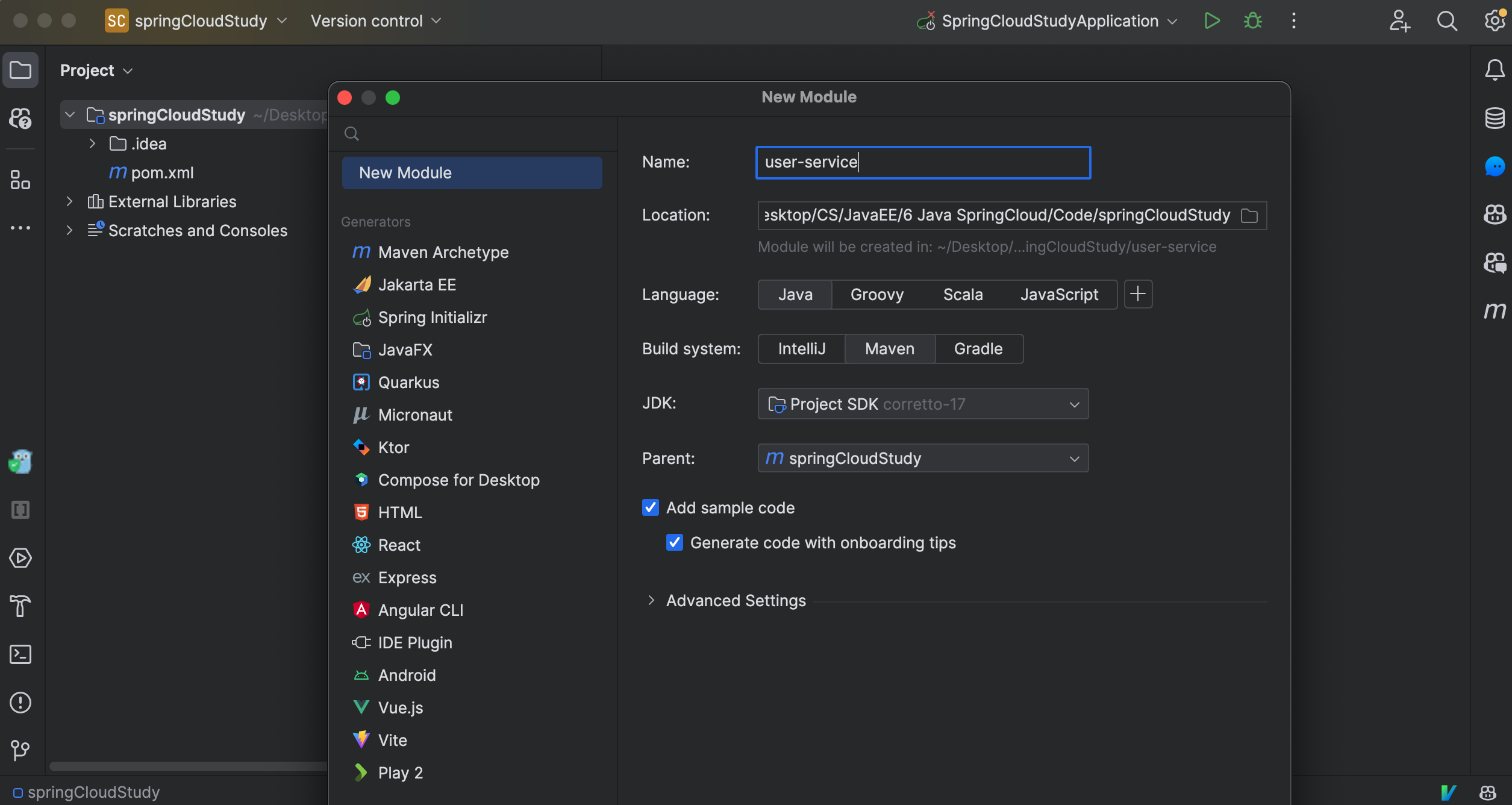The height and width of the screenshot is (805, 1512).
Task: Open the Parent springCloudStudy dropdown
Action: [x=923, y=458]
